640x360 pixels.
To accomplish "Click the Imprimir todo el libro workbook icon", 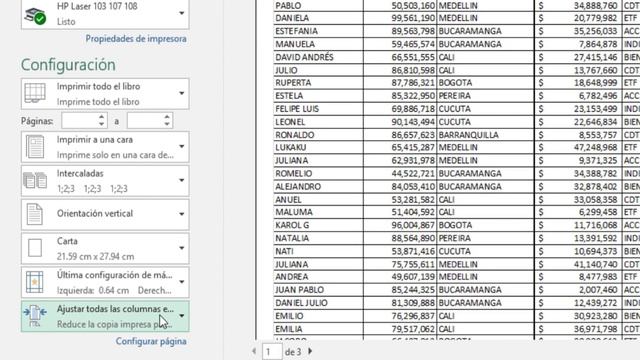I will point(35,93).
